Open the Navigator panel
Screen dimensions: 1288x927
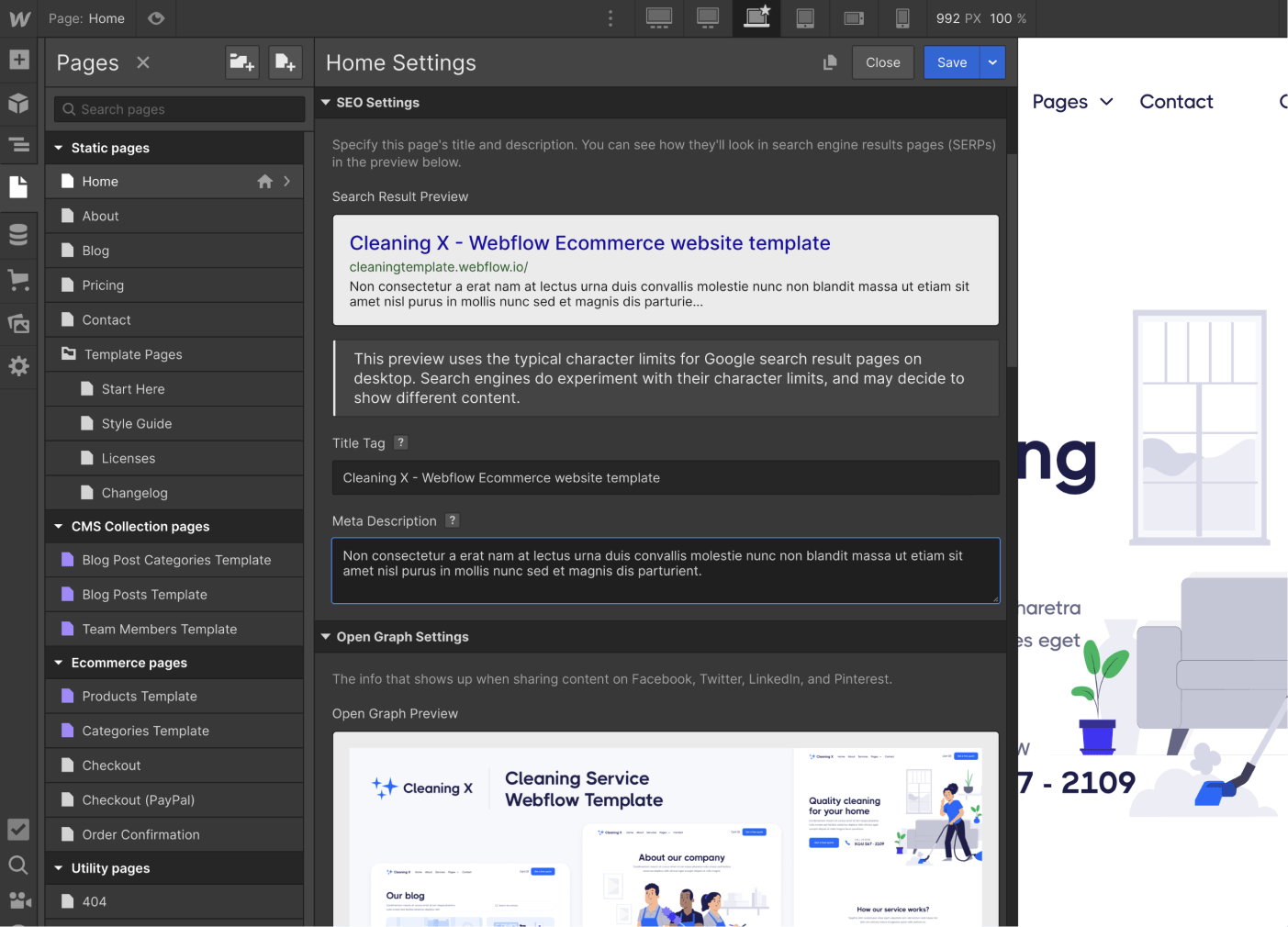(x=19, y=144)
